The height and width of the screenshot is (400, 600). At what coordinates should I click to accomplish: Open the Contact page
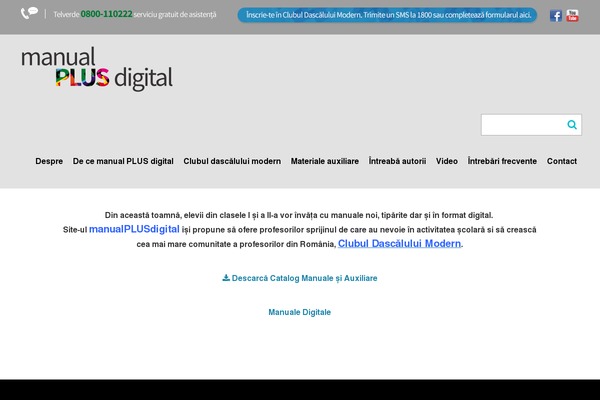click(x=562, y=161)
